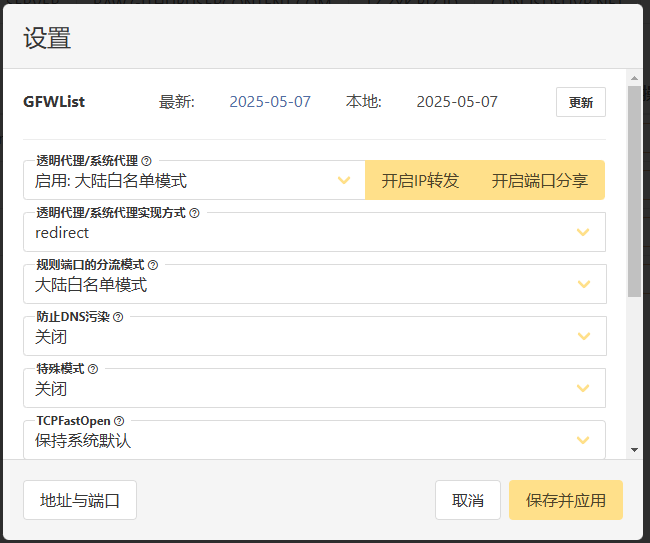
Task: Open the 特殊模式 dropdown
Action: pyautogui.click(x=313, y=389)
